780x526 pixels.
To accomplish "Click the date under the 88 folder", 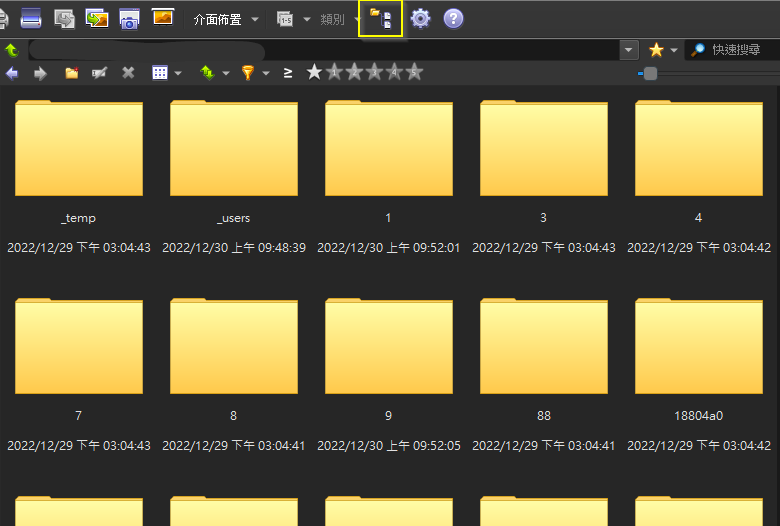I will tap(544, 446).
